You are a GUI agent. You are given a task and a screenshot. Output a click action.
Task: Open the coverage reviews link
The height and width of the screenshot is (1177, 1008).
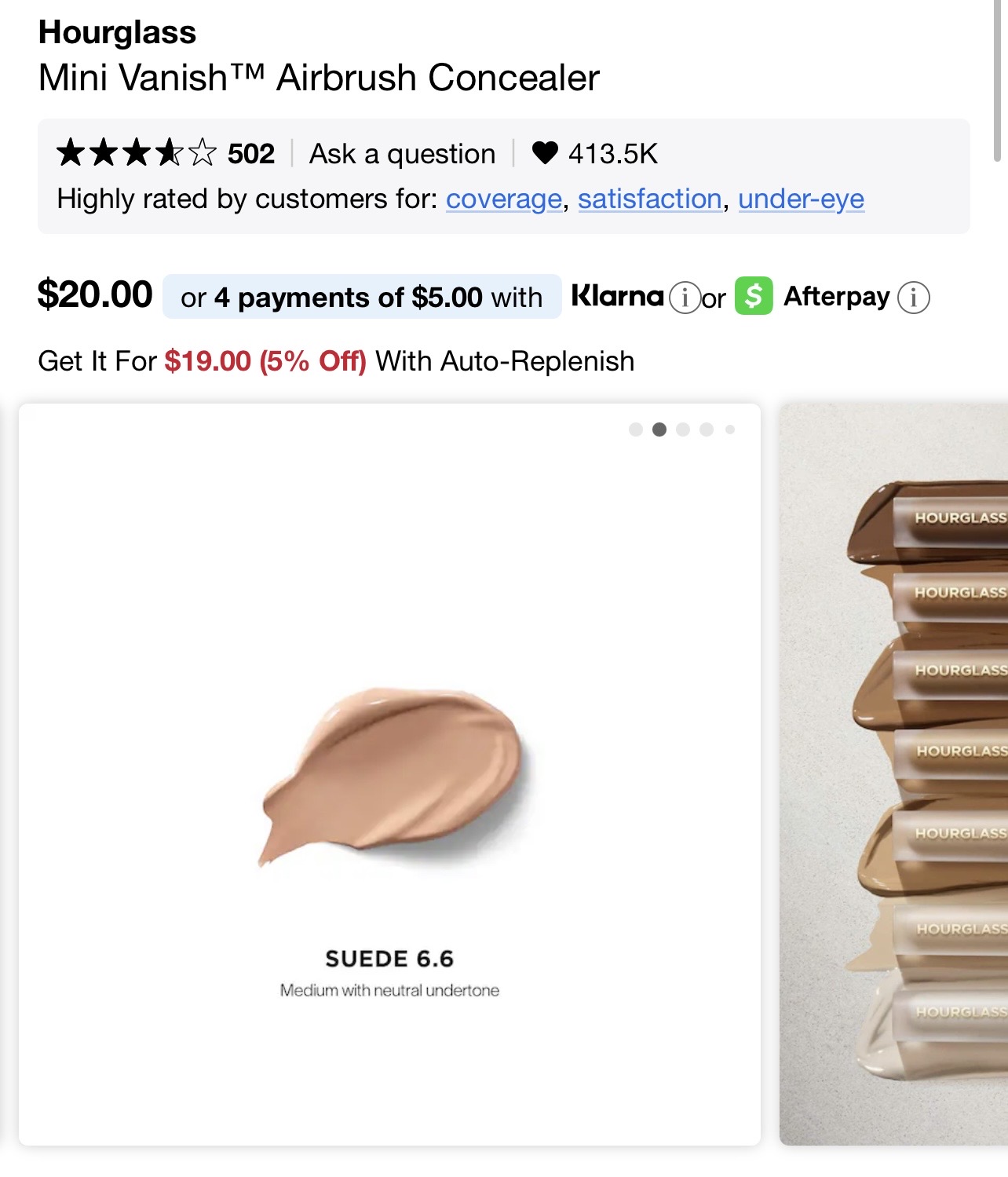coord(504,199)
